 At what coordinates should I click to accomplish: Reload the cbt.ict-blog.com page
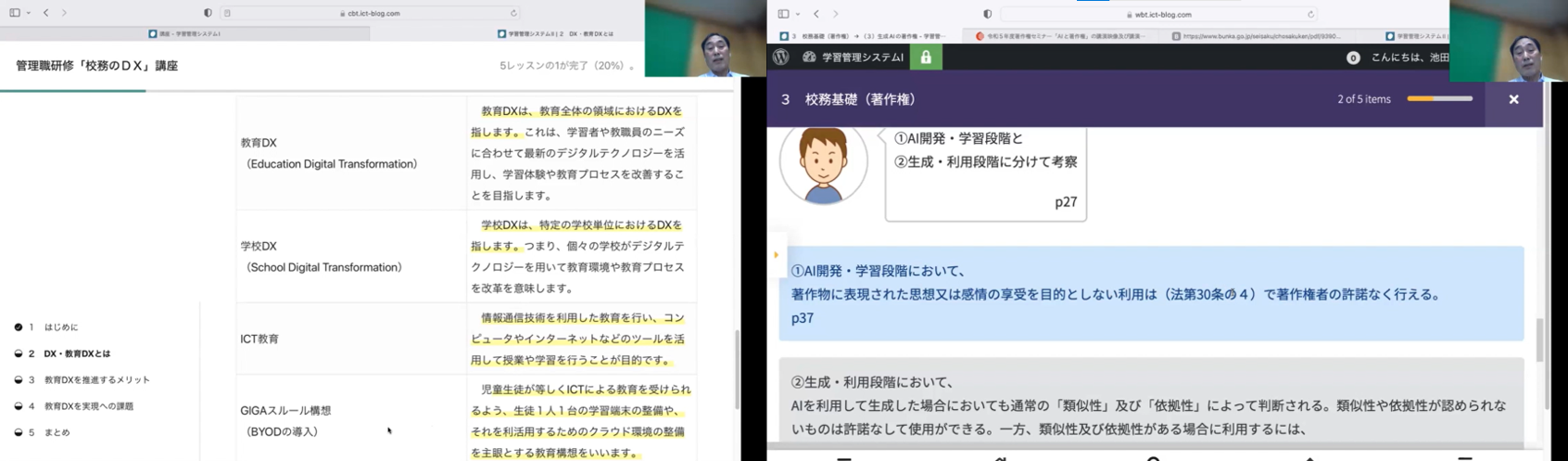click(513, 13)
